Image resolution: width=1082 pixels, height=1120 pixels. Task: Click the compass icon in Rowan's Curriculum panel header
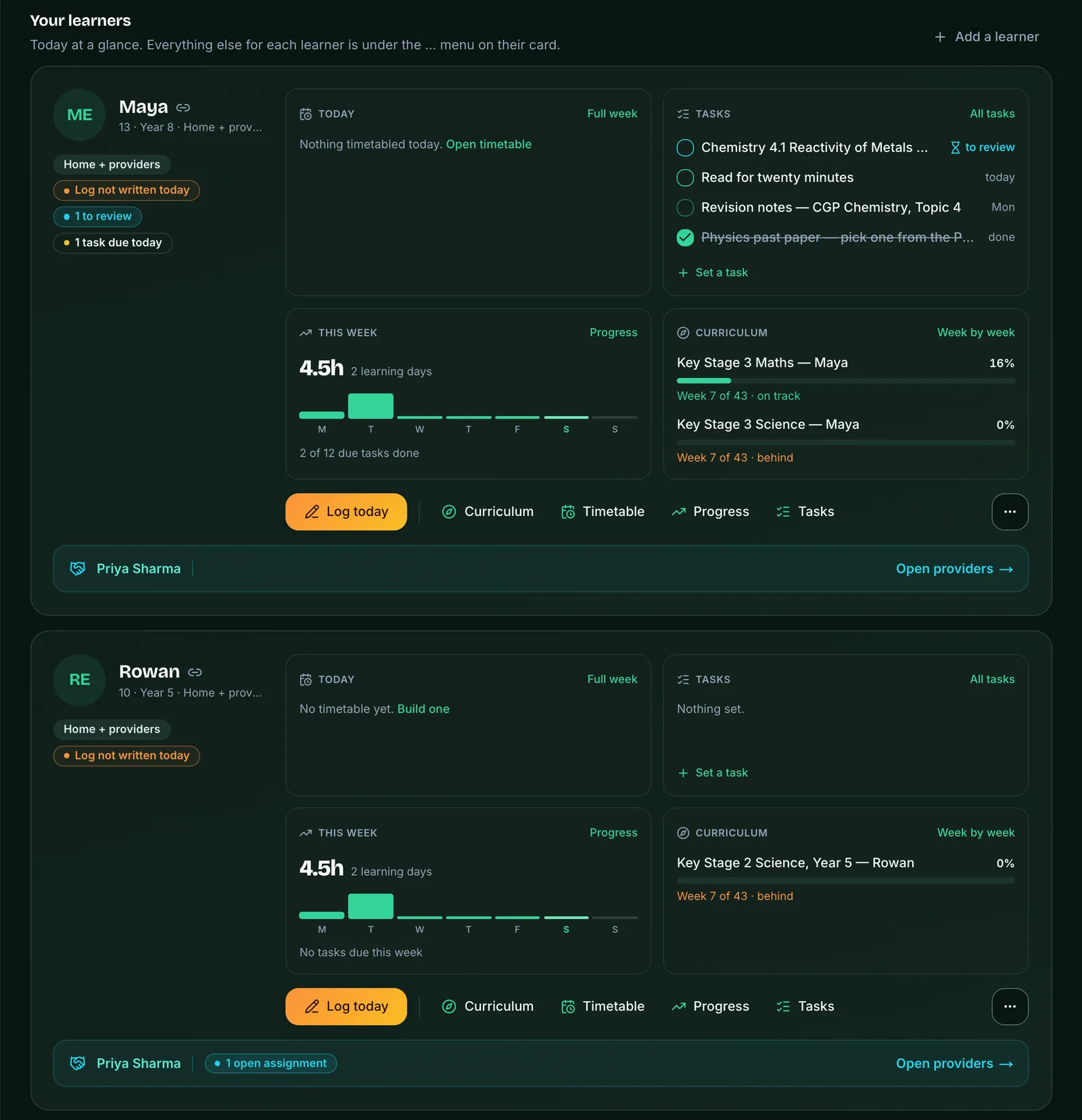coord(683,833)
